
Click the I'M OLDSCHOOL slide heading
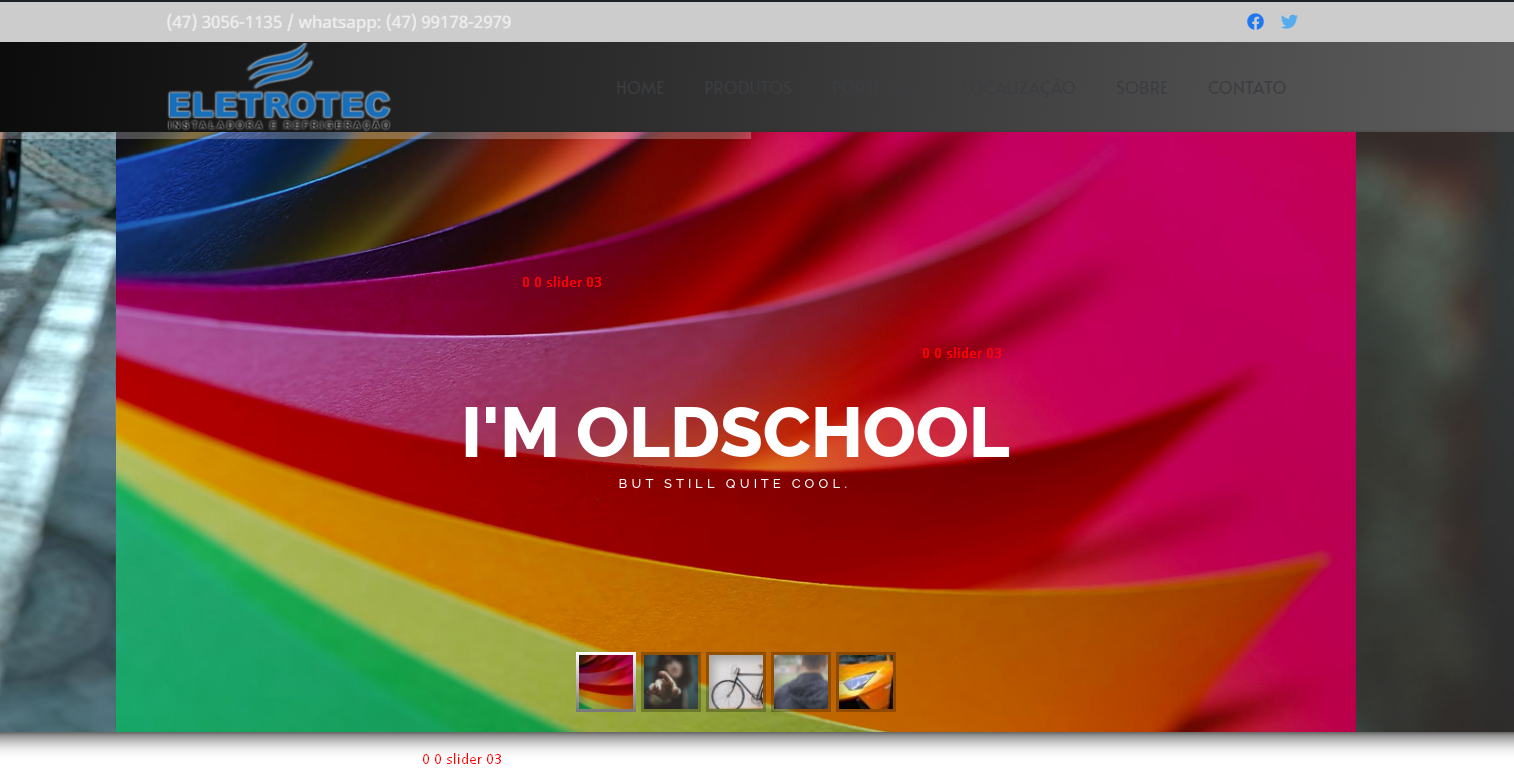click(x=735, y=433)
